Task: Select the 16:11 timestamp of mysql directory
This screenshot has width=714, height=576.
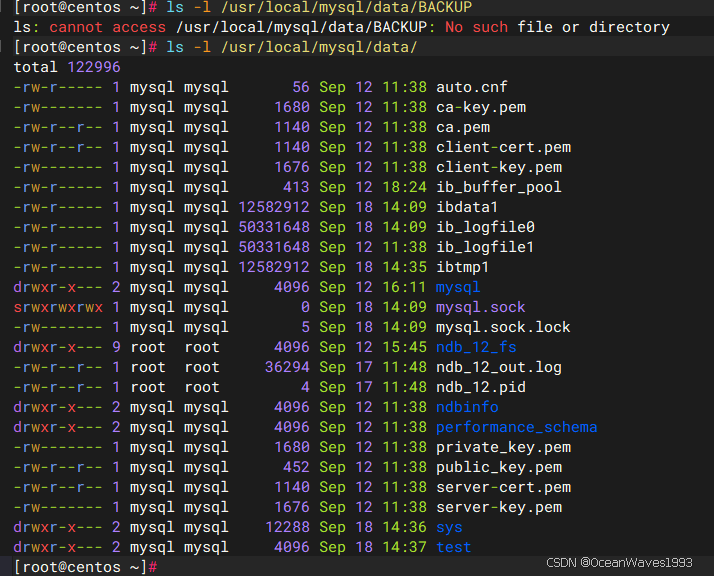Action: [x=404, y=287]
